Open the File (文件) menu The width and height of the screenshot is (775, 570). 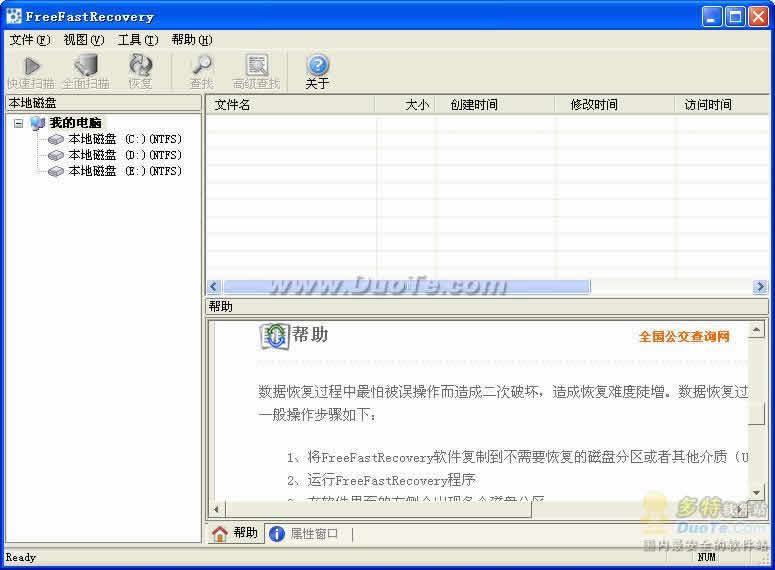pos(30,40)
